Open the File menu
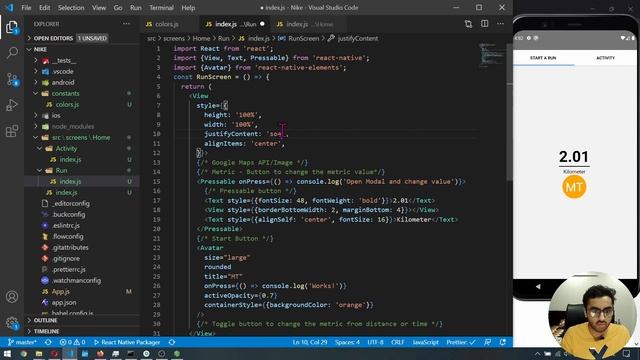640x360 pixels. click(x=26, y=8)
